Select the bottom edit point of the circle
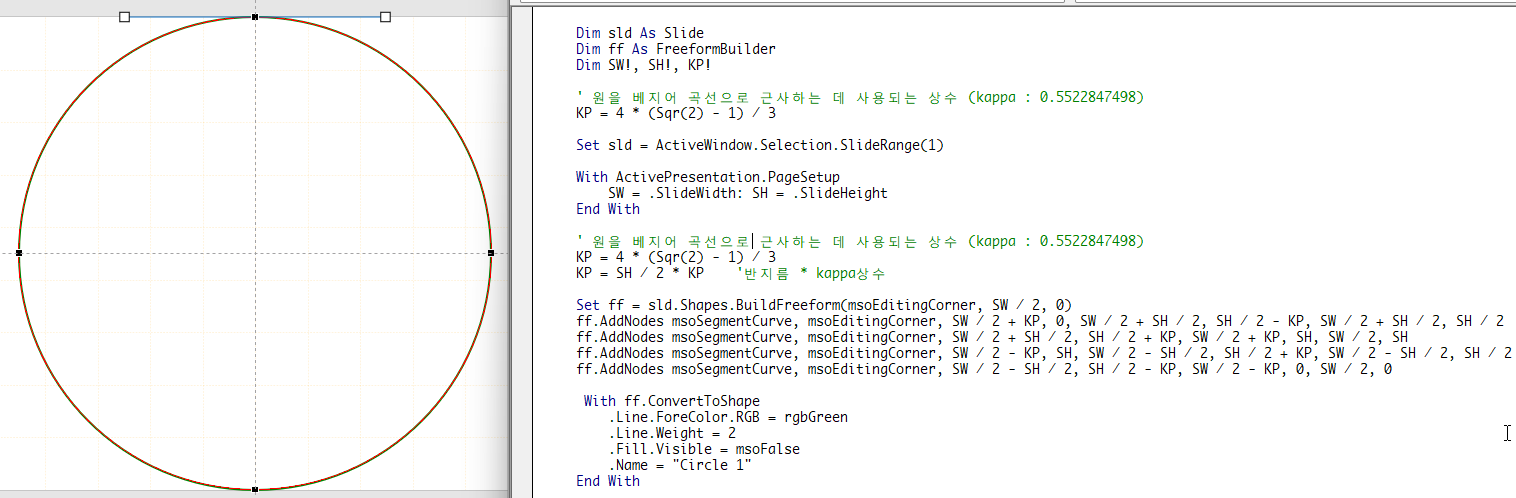 [255, 489]
